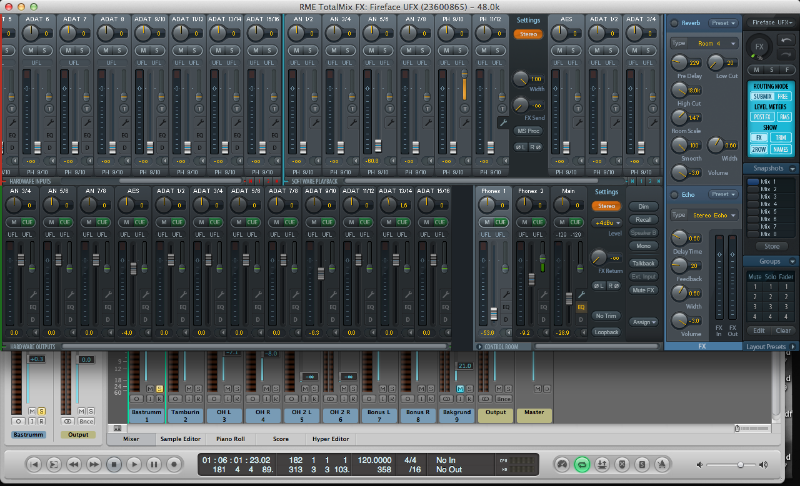This screenshot has height=486, width=800.
Task: Open the +4dBu Level dropdown
Action: pyautogui.click(x=607, y=223)
